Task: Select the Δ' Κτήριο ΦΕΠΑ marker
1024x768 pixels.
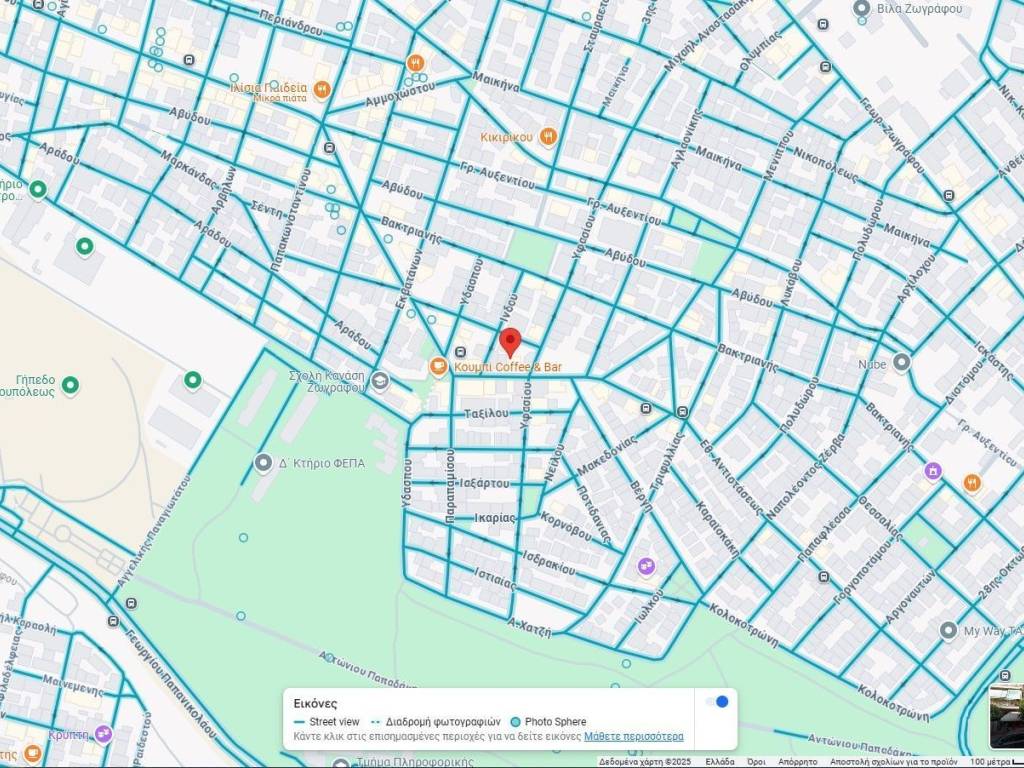Action: point(263,463)
